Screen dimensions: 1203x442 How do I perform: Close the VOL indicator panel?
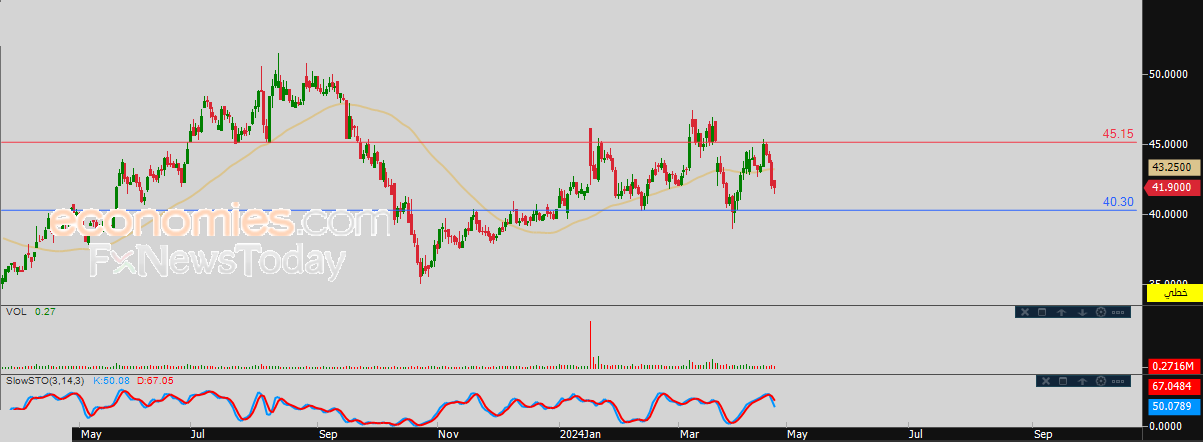coord(1025,312)
